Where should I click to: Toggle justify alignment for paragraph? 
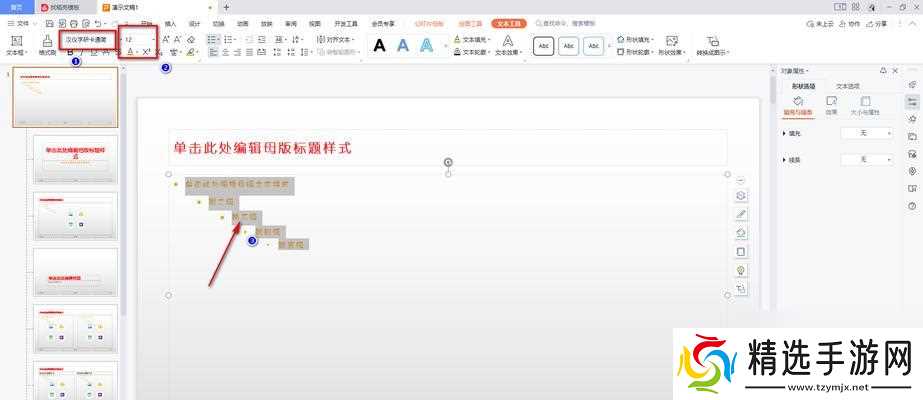250,52
